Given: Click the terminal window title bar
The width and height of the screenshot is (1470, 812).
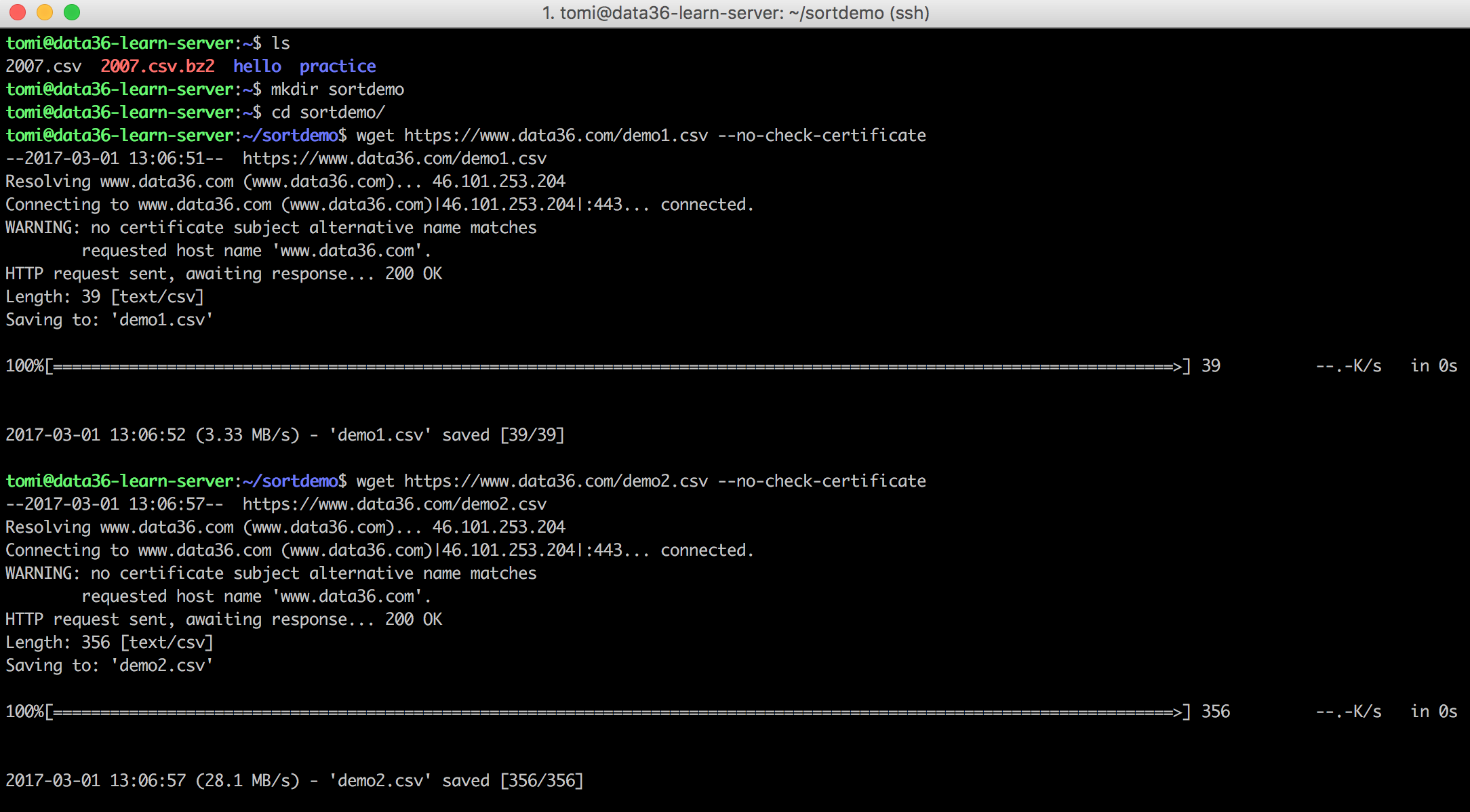Looking at the screenshot, I should 735,12.
